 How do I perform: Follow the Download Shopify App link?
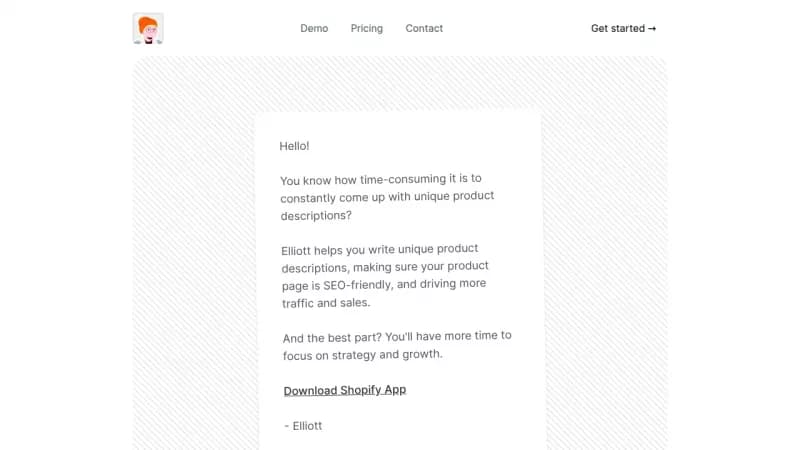(x=345, y=390)
